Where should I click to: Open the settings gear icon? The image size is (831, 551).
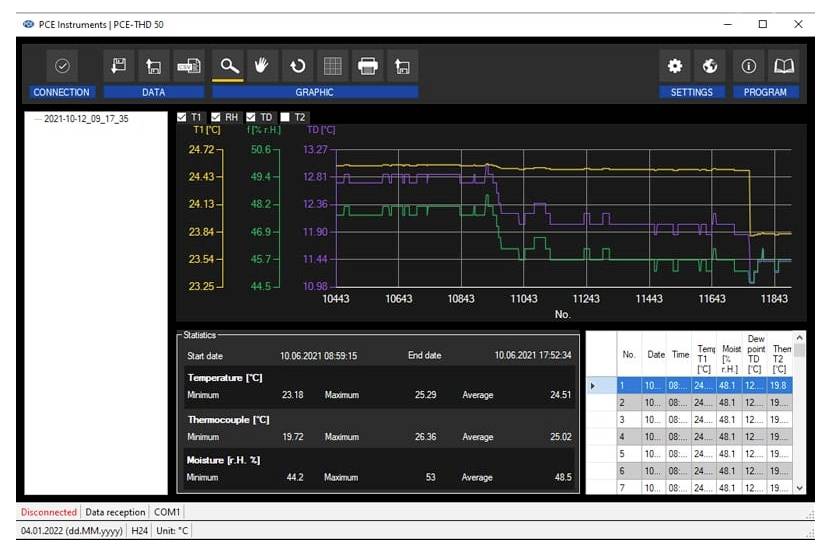pyautogui.click(x=675, y=66)
